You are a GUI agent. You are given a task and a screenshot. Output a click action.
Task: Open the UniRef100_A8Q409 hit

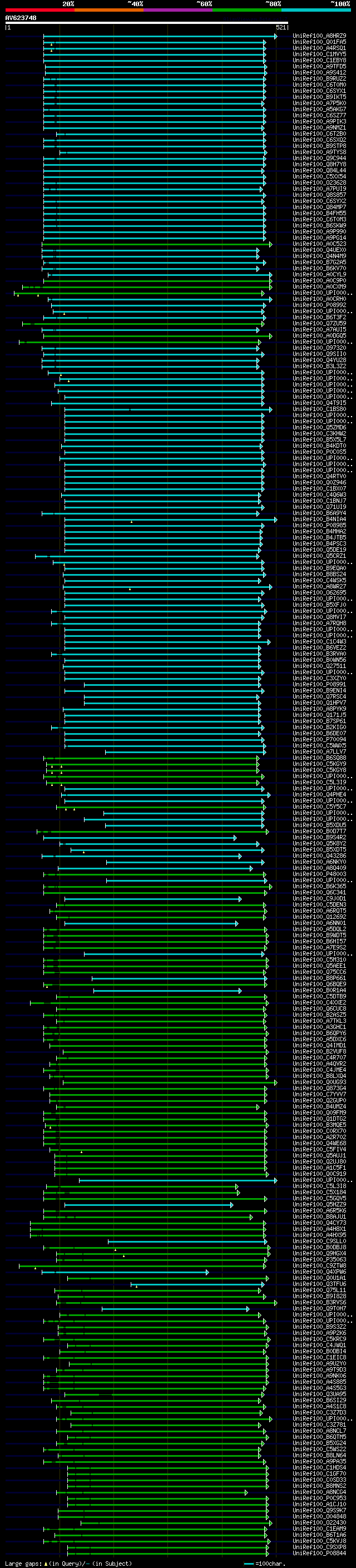click(319, 868)
